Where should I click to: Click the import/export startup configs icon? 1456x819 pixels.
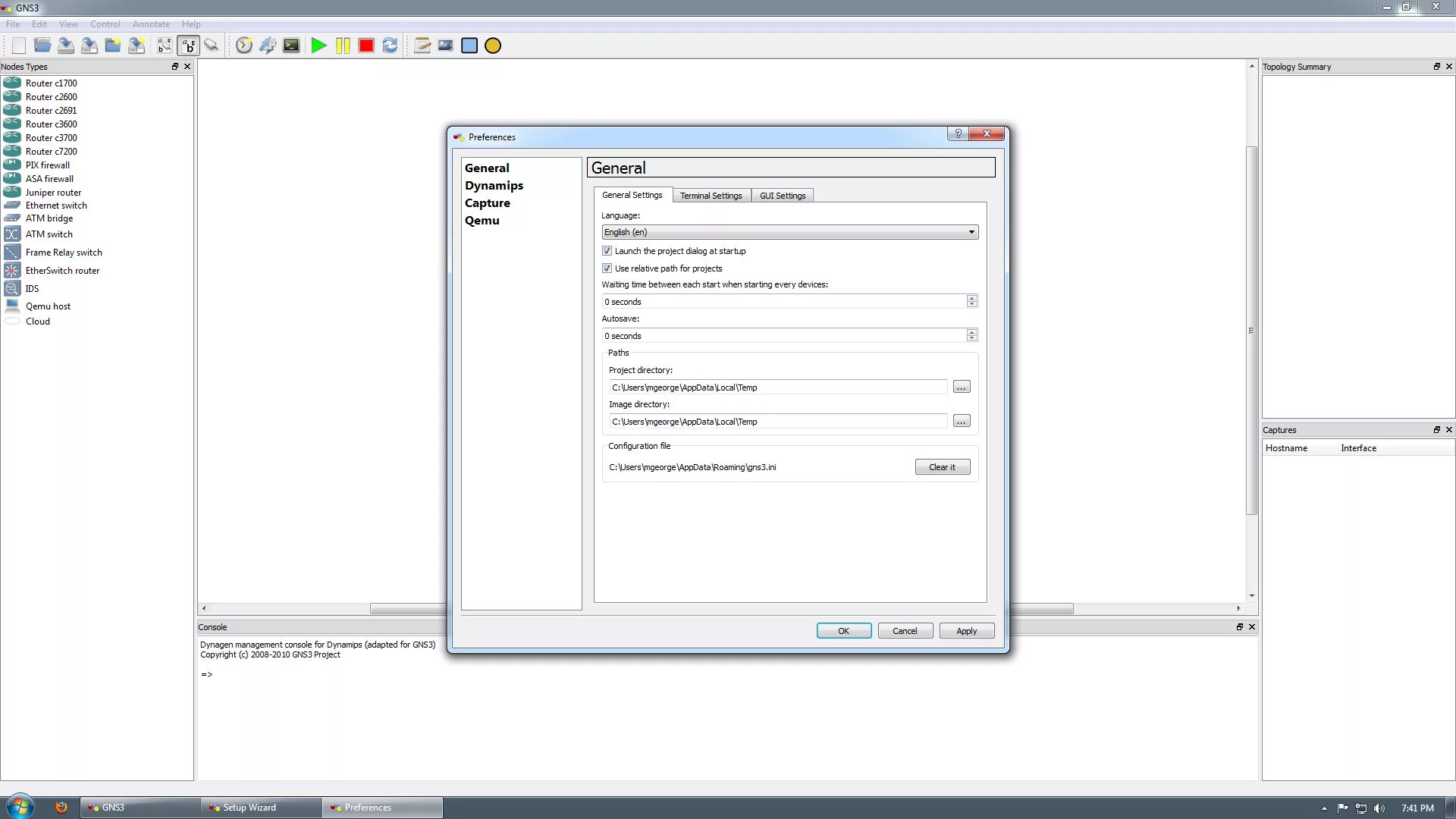268,45
